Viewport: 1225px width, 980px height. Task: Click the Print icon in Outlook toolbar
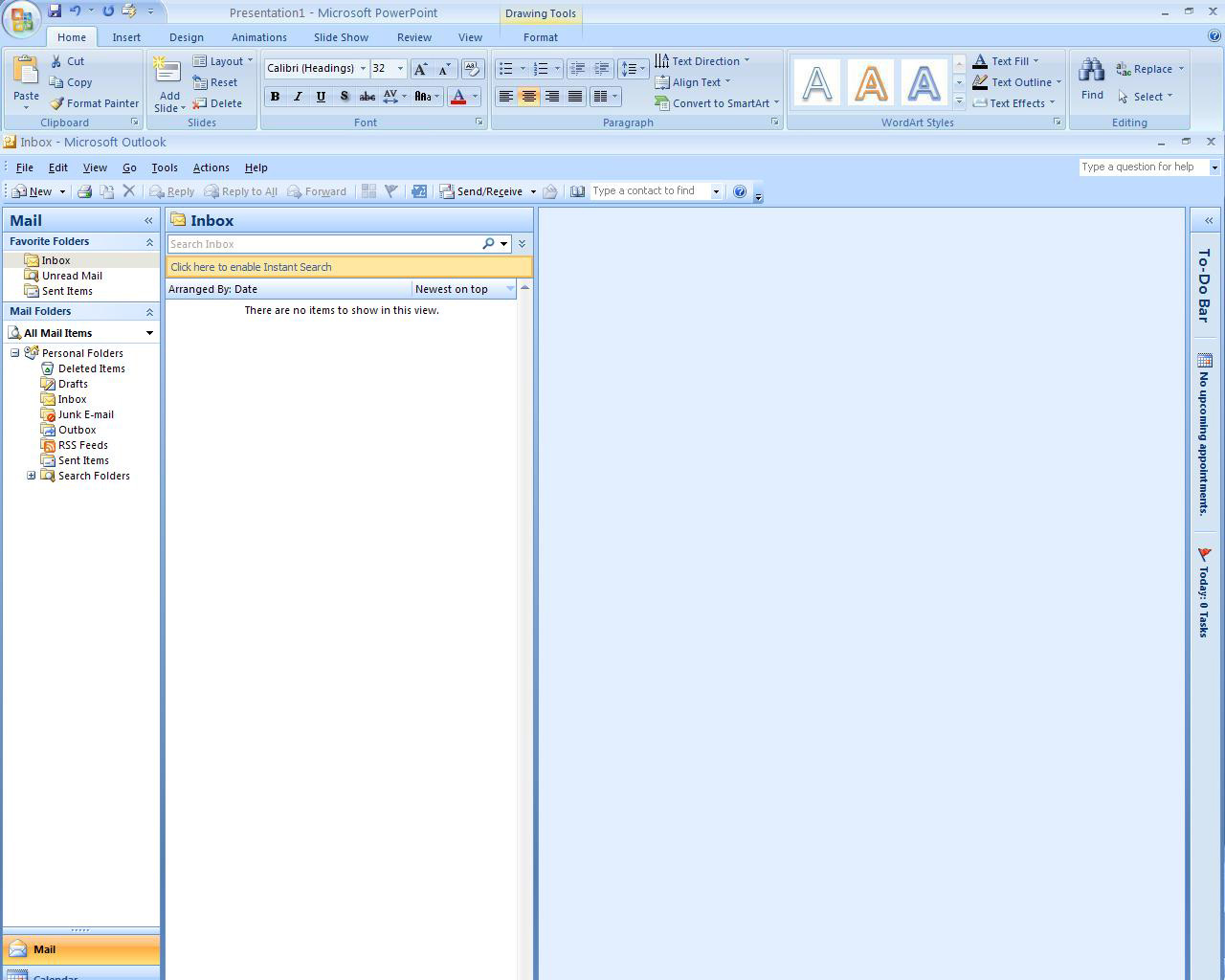point(84,191)
